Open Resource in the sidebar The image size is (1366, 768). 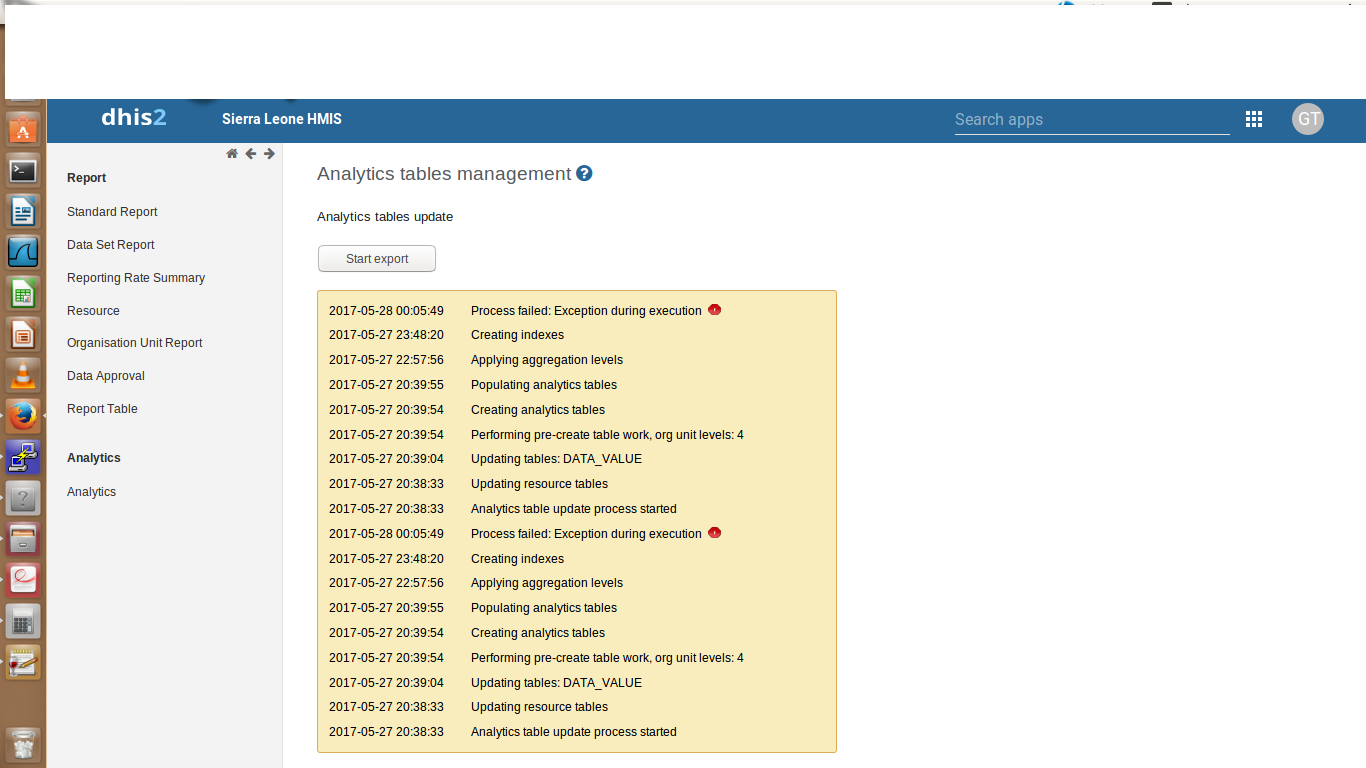pos(93,311)
